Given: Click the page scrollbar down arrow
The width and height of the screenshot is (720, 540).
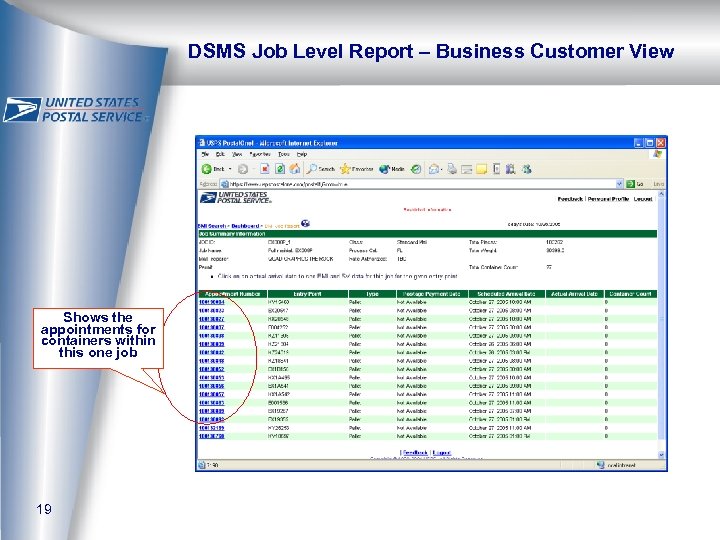Looking at the screenshot, I should coord(661,455).
